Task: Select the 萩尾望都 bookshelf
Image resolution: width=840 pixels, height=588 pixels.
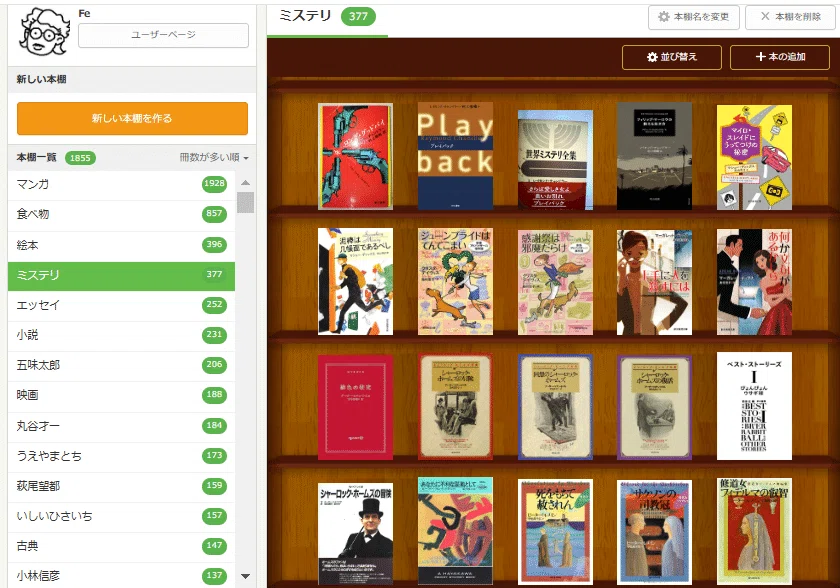Action: pyautogui.click(x=122, y=486)
